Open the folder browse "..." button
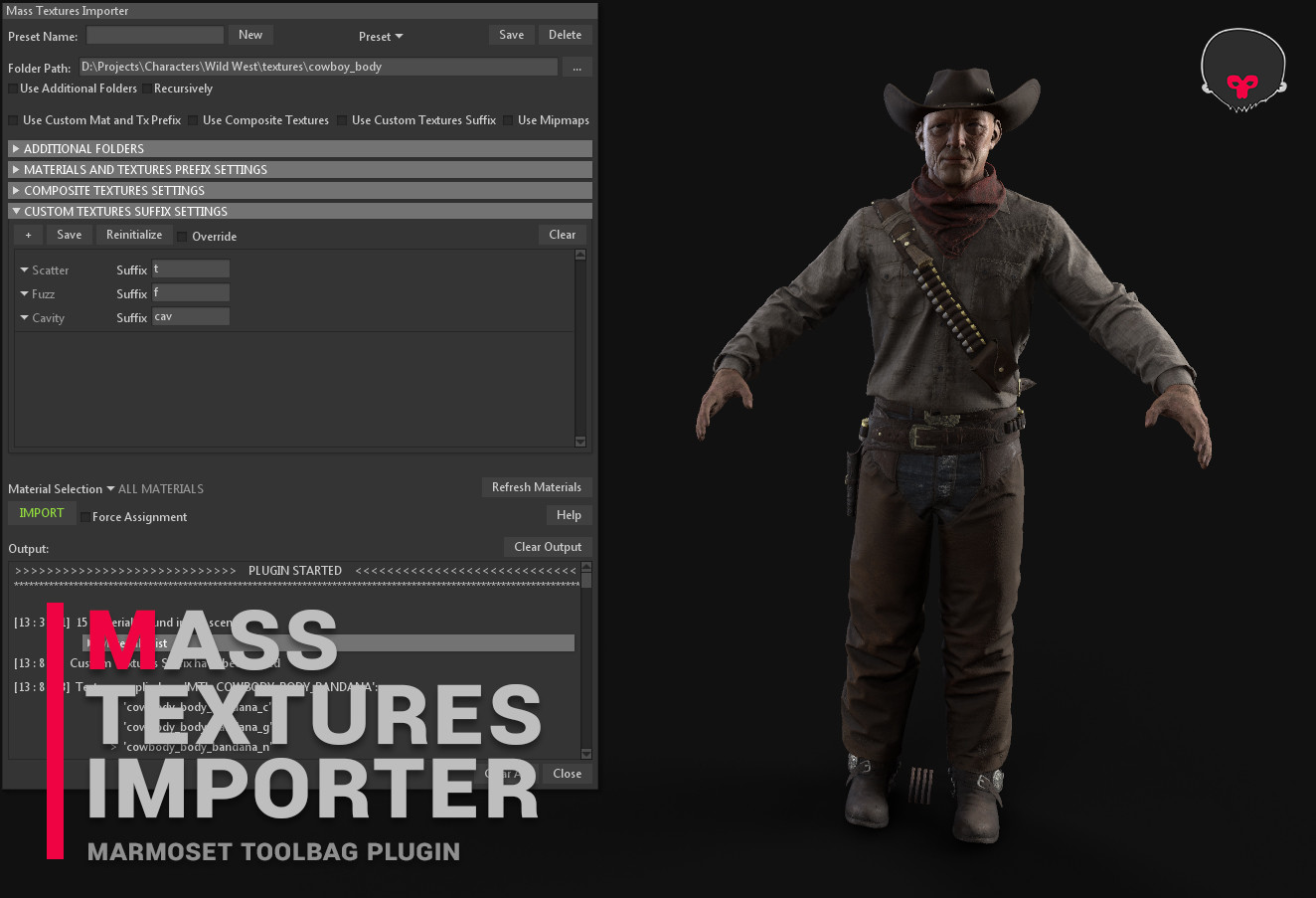The image size is (1316, 898). tap(577, 66)
